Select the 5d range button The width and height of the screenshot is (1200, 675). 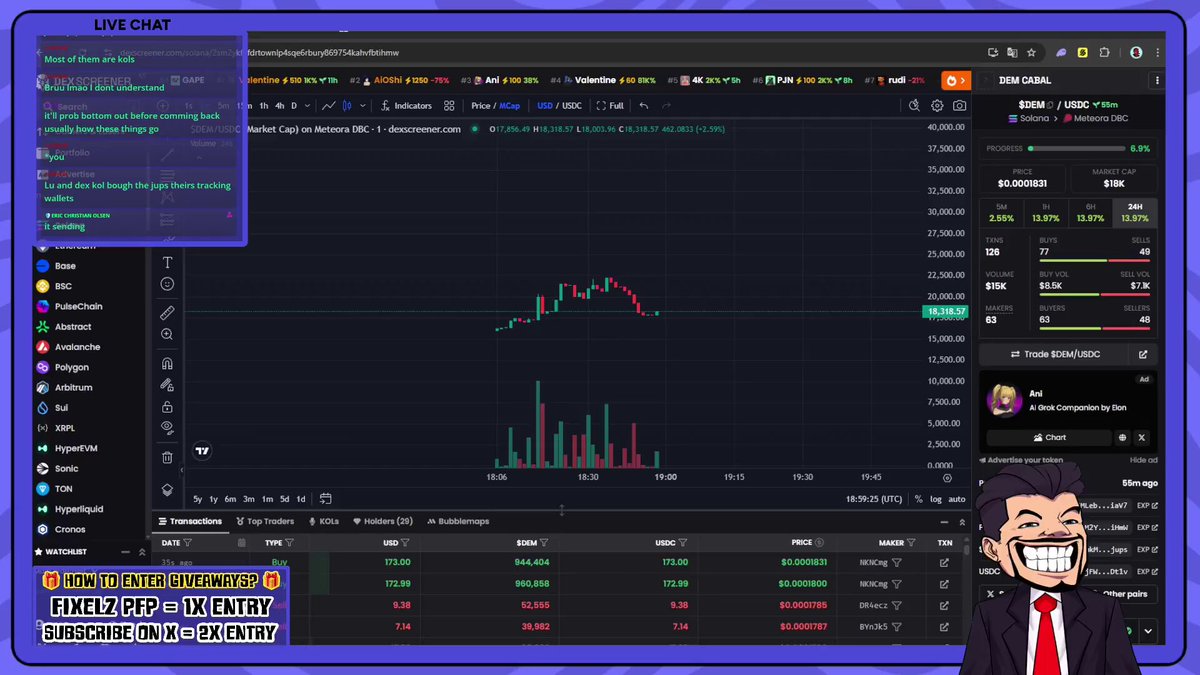pyautogui.click(x=284, y=499)
